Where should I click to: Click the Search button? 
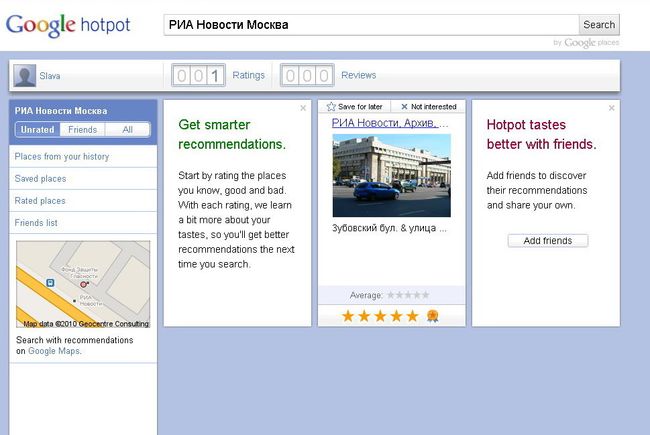point(599,25)
